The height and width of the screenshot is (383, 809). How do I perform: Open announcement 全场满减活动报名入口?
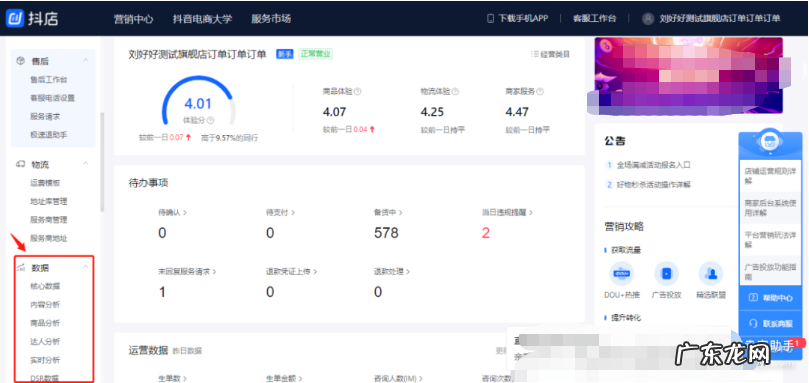(653, 165)
